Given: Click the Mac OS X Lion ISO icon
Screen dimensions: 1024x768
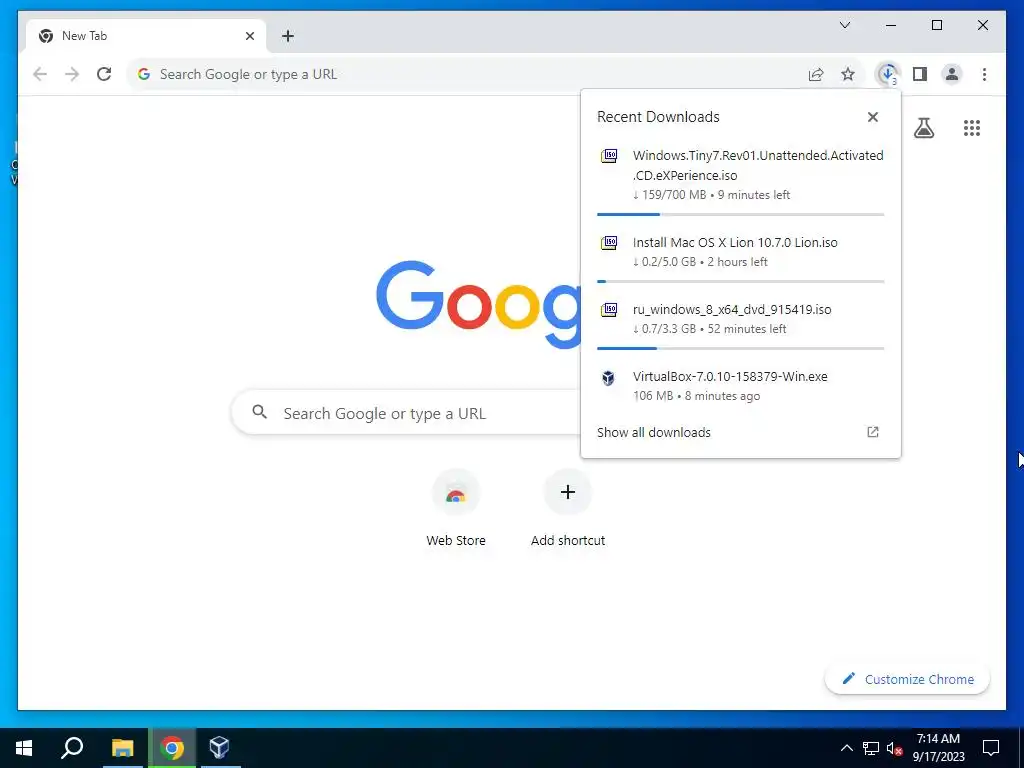Looking at the screenshot, I should [x=609, y=243].
